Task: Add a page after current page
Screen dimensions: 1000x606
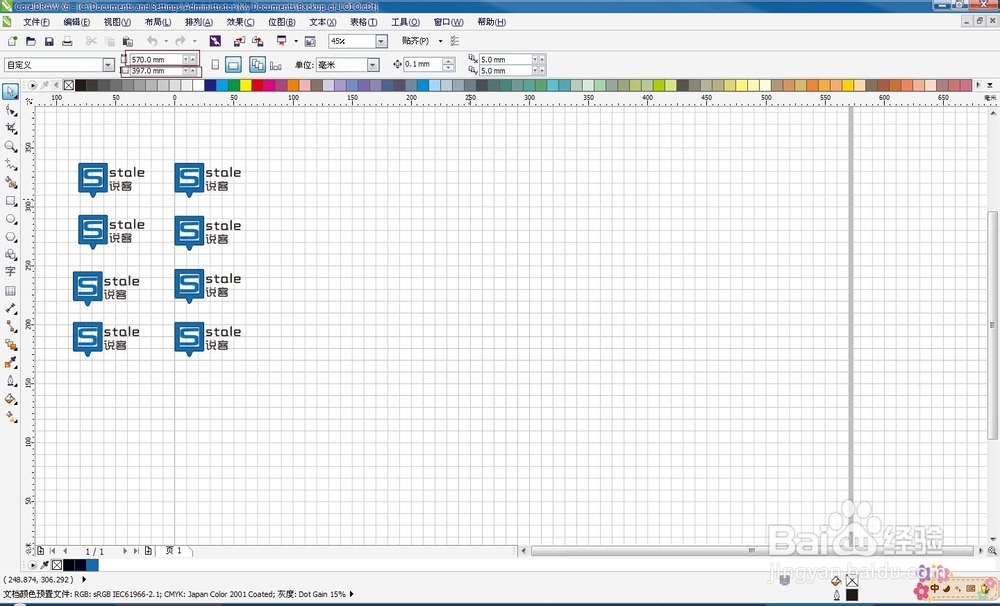Action: click(x=148, y=551)
